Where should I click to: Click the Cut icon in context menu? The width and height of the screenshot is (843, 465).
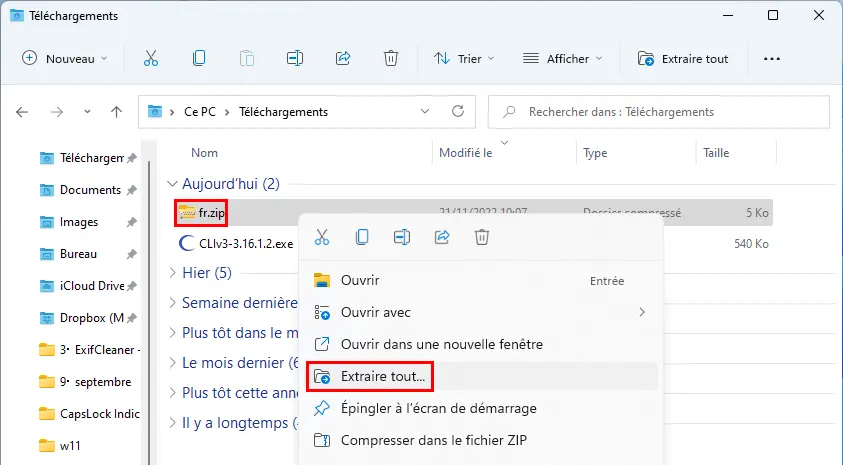click(x=322, y=237)
